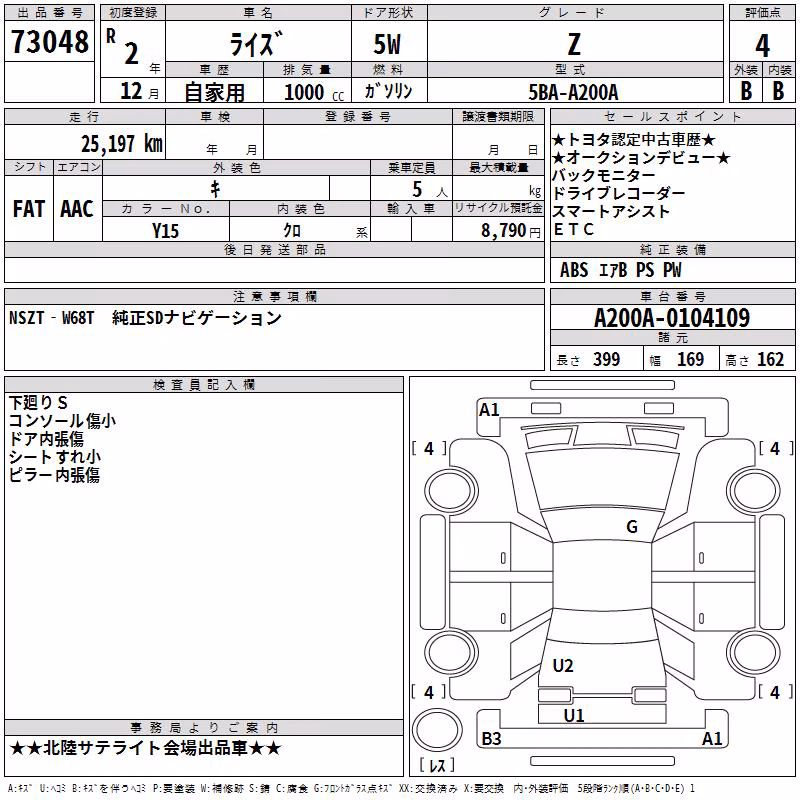Click the 注意事項欄 header
This screenshot has width=800, height=800.
(x=275, y=296)
